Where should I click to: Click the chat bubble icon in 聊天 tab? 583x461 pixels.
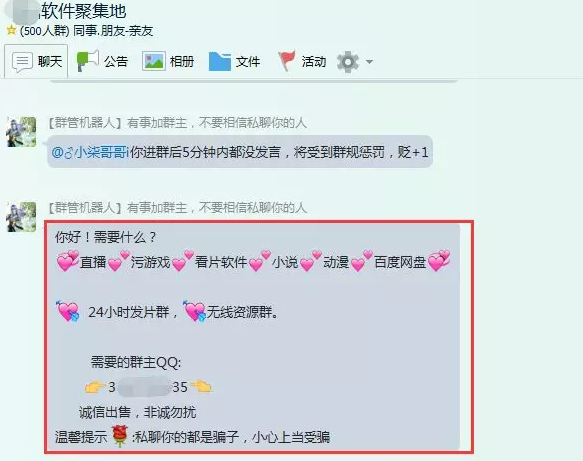click(x=22, y=61)
